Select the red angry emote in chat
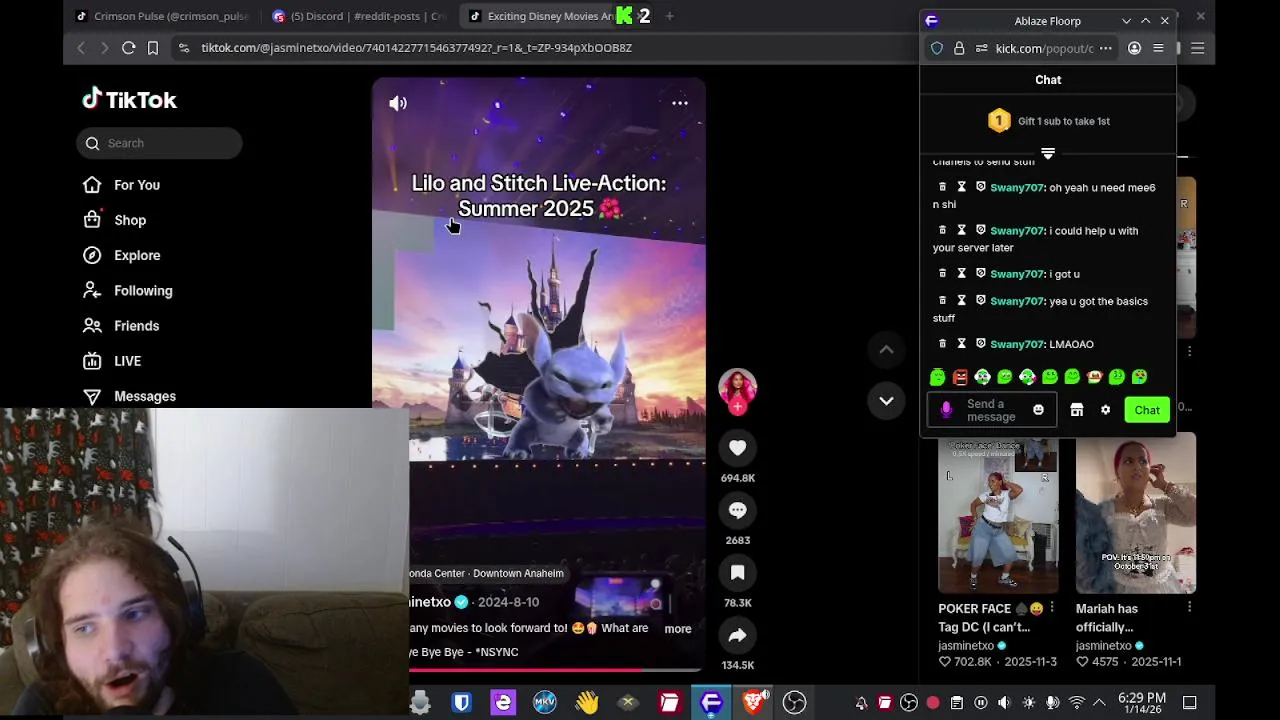 coord(960,377)
